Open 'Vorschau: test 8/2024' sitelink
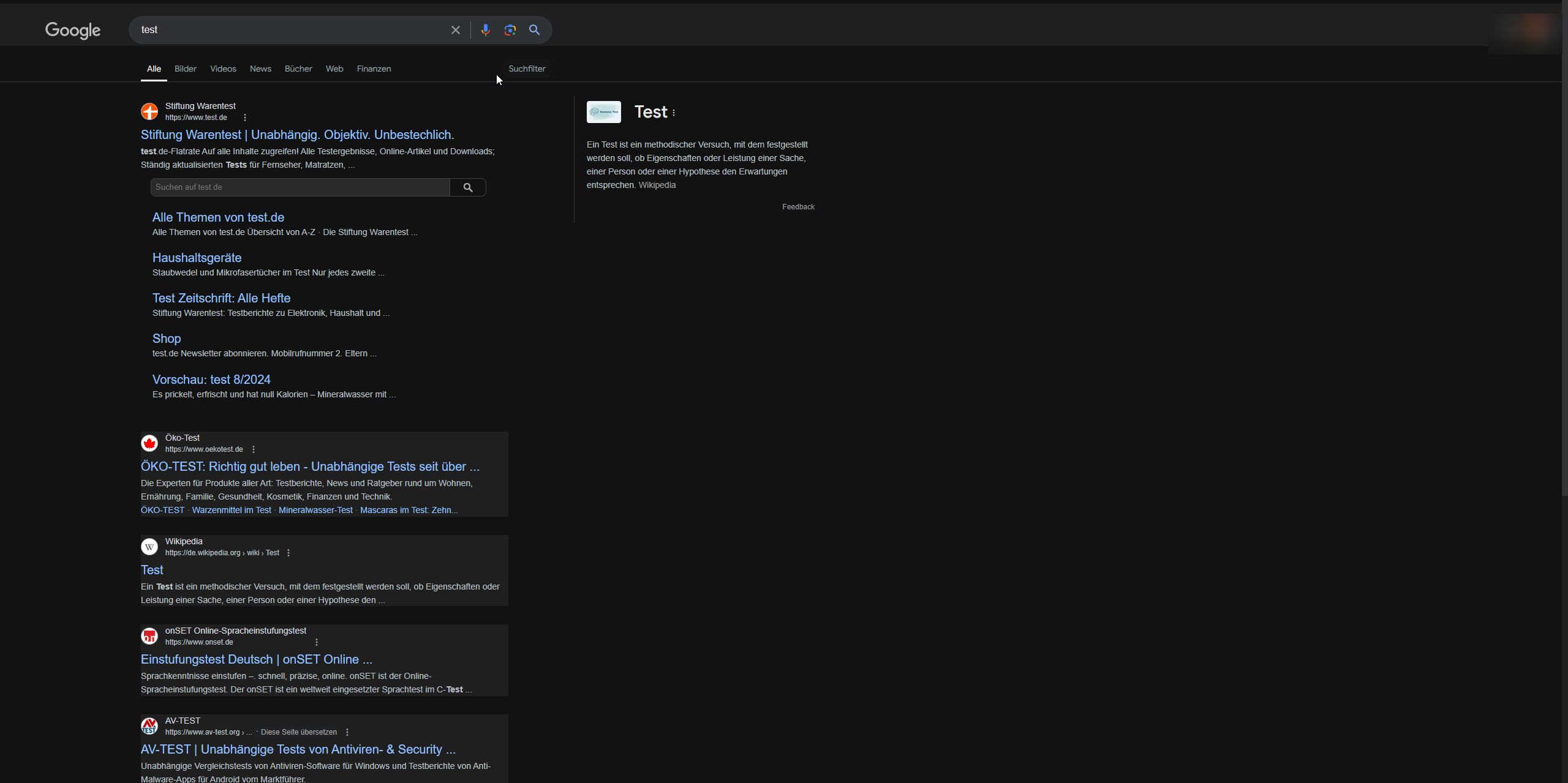 (211, 380)
